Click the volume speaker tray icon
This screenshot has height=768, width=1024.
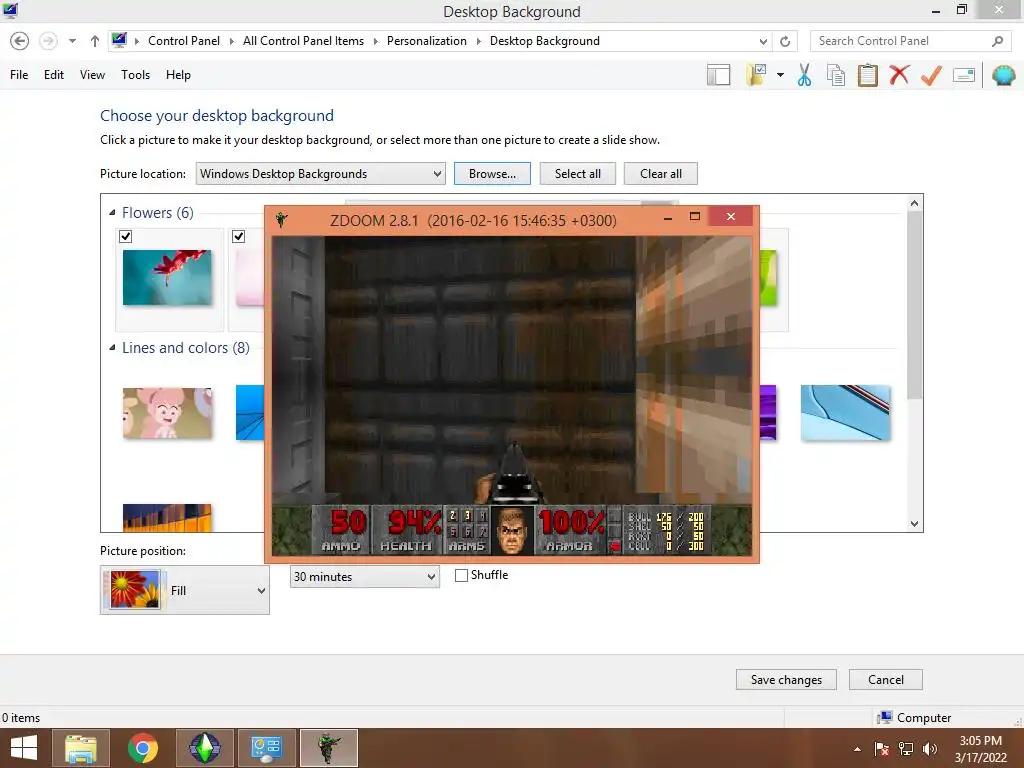930,749
